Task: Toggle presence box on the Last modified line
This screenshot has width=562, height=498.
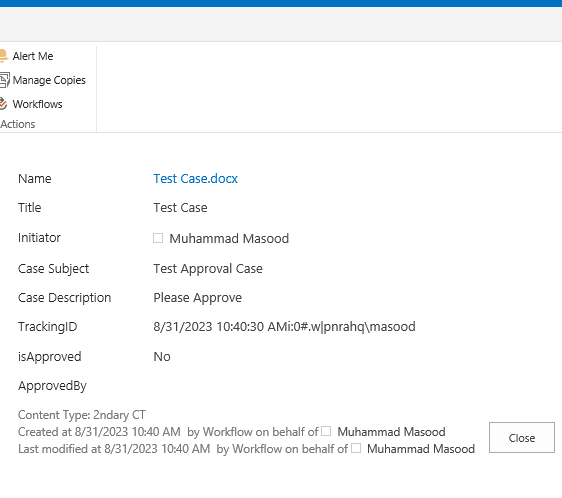Action: pos(356,448)
